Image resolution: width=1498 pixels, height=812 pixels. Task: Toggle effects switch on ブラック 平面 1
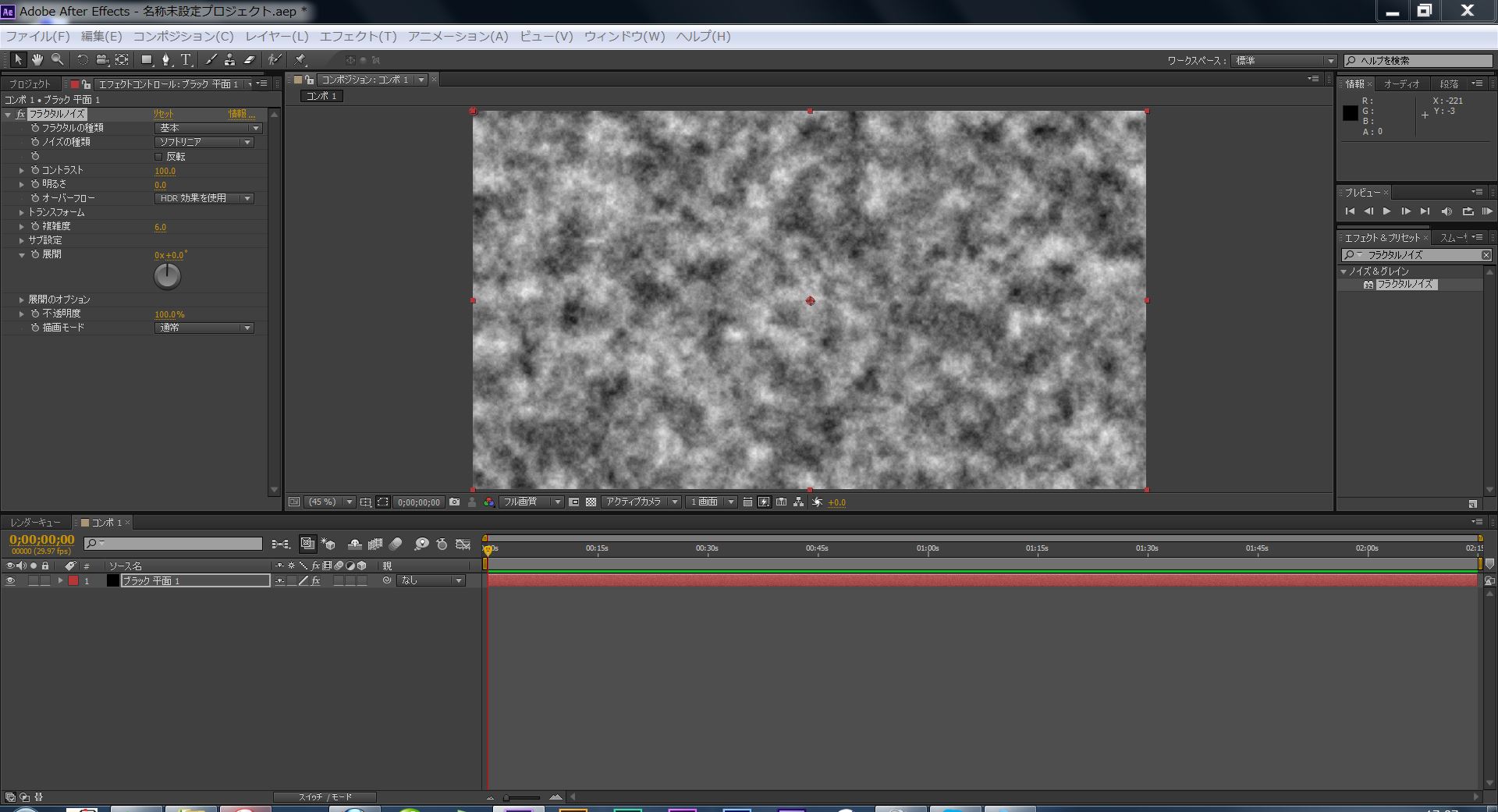[x=316, y=581]
